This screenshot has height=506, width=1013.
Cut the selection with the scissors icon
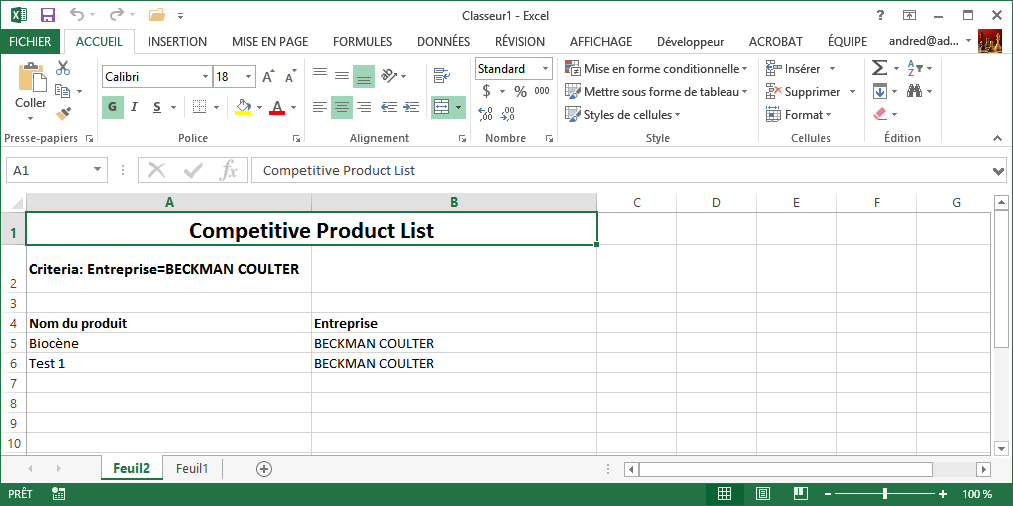(x=63, y=68)
